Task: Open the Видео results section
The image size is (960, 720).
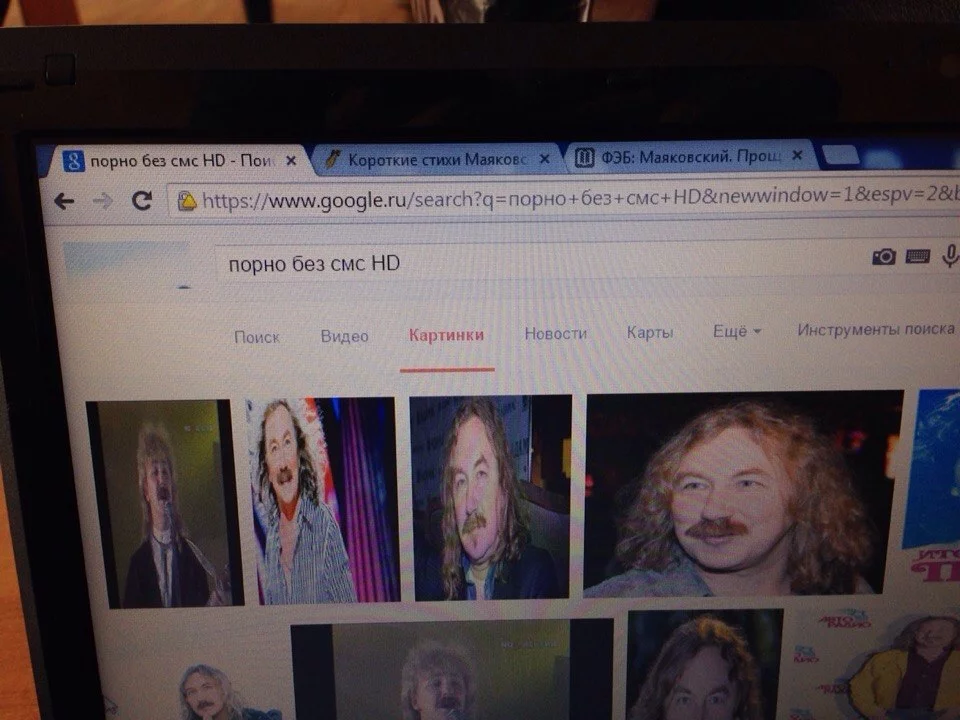Action: [345, 336]
